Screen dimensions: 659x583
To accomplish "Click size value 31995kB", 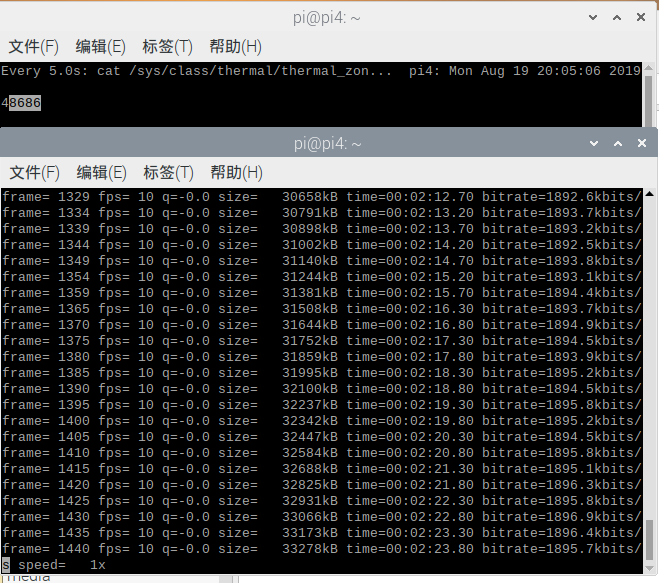I will tap(310, 373).
